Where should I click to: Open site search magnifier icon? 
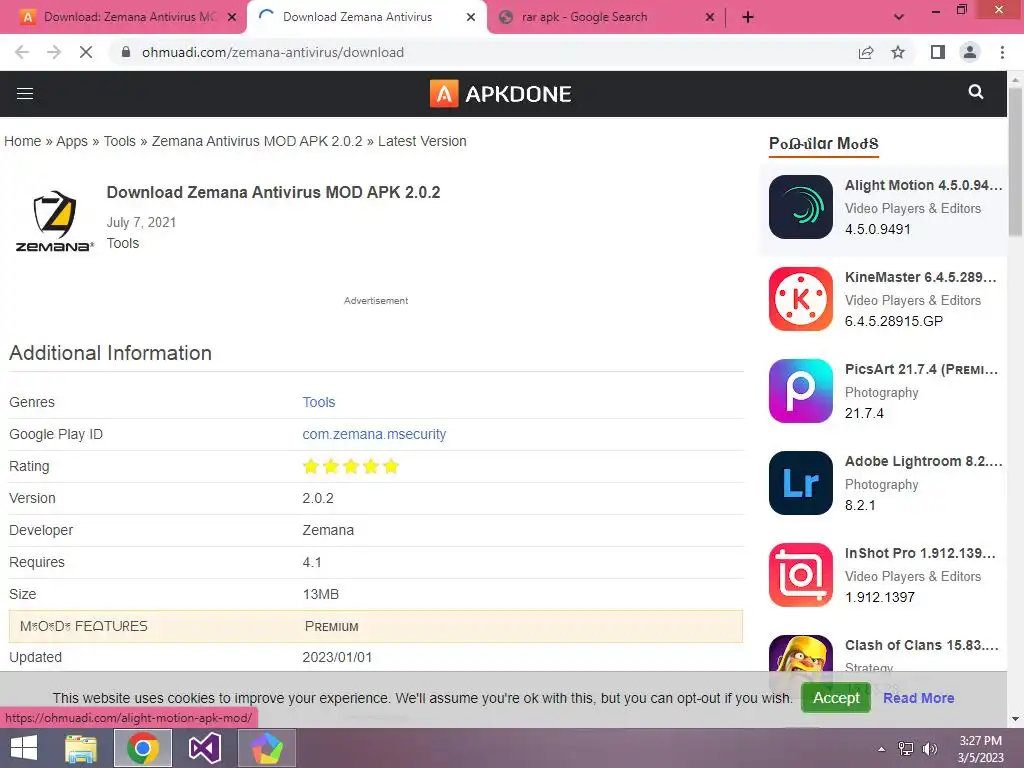pos(976,92)
